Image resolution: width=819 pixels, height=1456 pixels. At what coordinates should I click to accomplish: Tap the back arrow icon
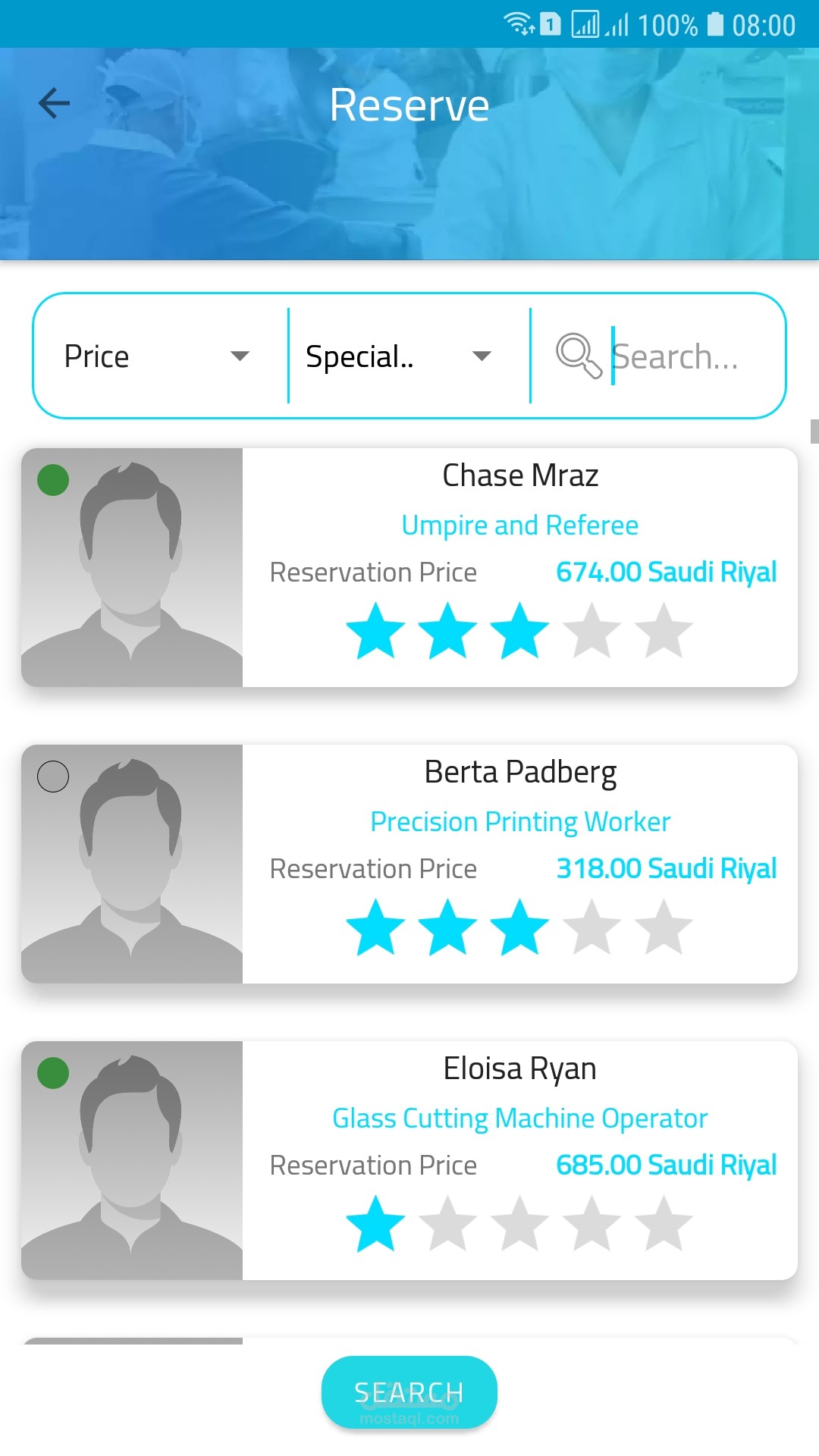coord(54,103)
